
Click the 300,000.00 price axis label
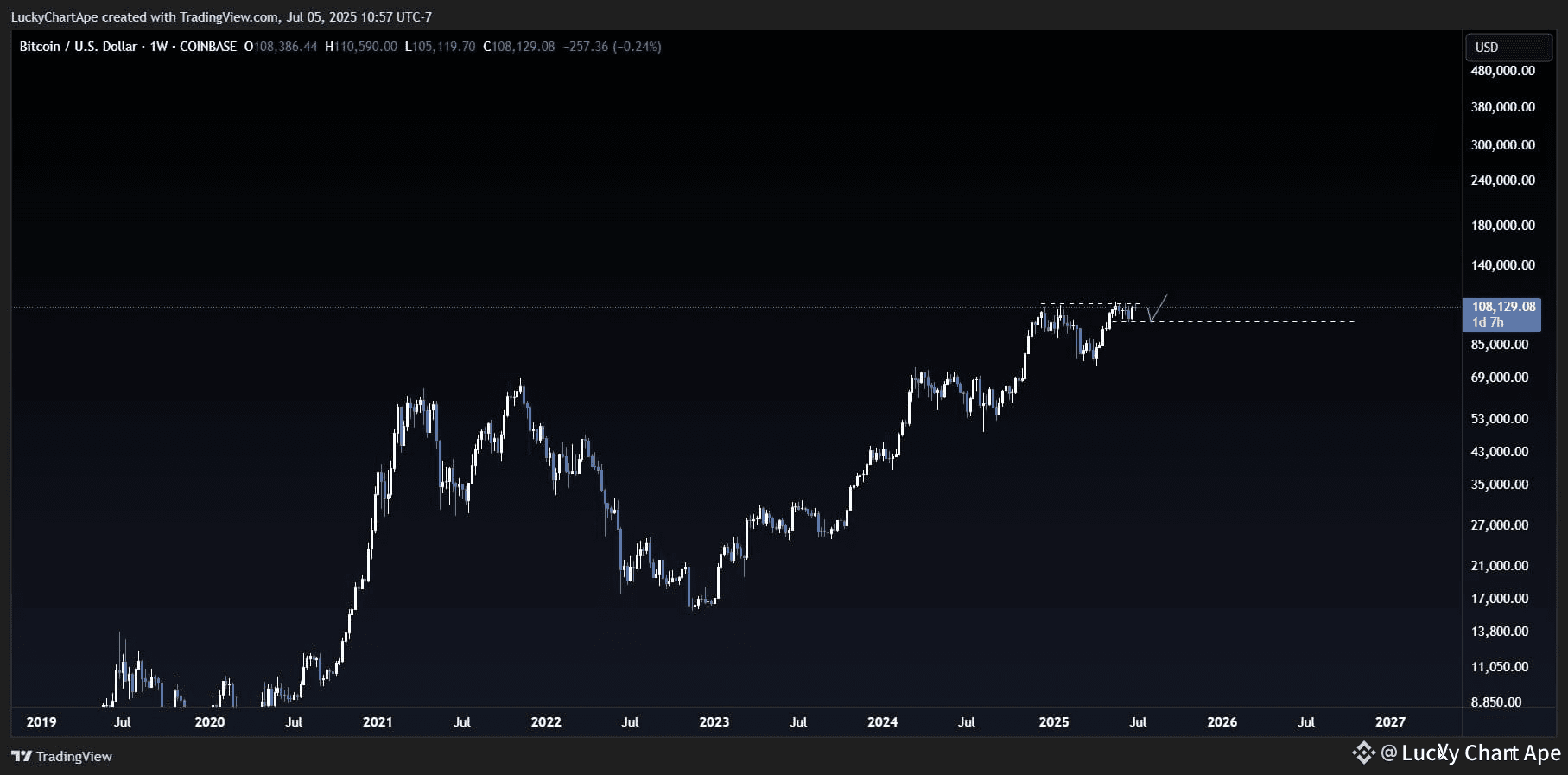coord(1503,145)
